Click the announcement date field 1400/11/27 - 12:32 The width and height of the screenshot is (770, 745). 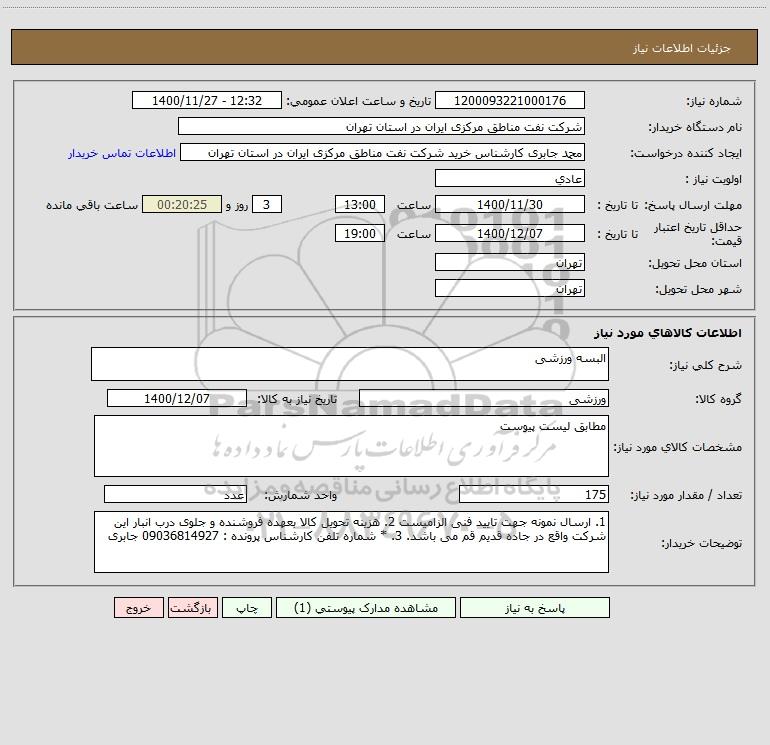(207, 100)
